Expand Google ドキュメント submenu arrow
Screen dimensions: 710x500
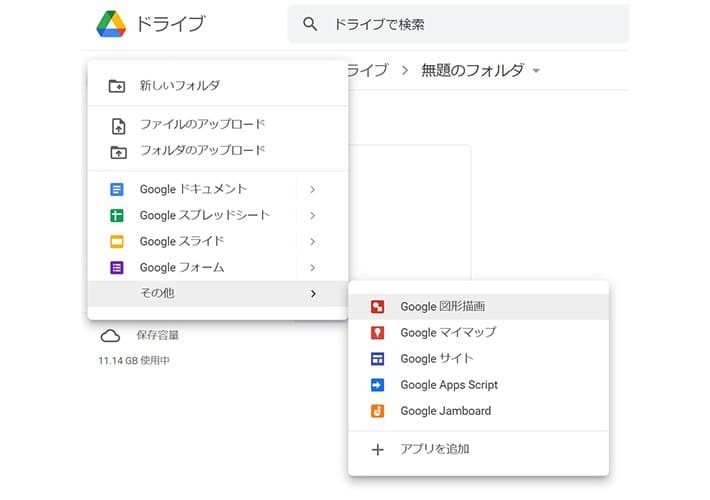312,189
